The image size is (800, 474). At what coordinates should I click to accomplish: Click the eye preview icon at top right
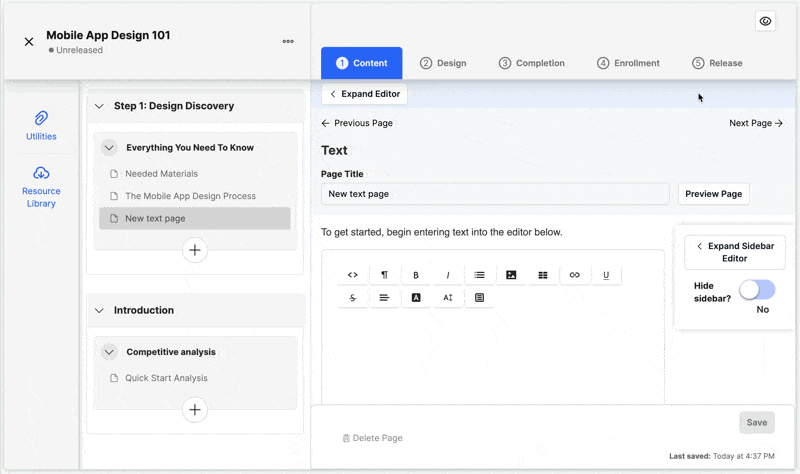[x=765, y=21]
